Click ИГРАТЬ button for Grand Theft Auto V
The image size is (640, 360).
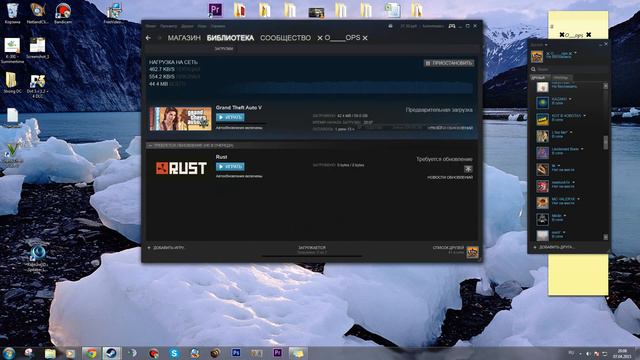point(230,118)
